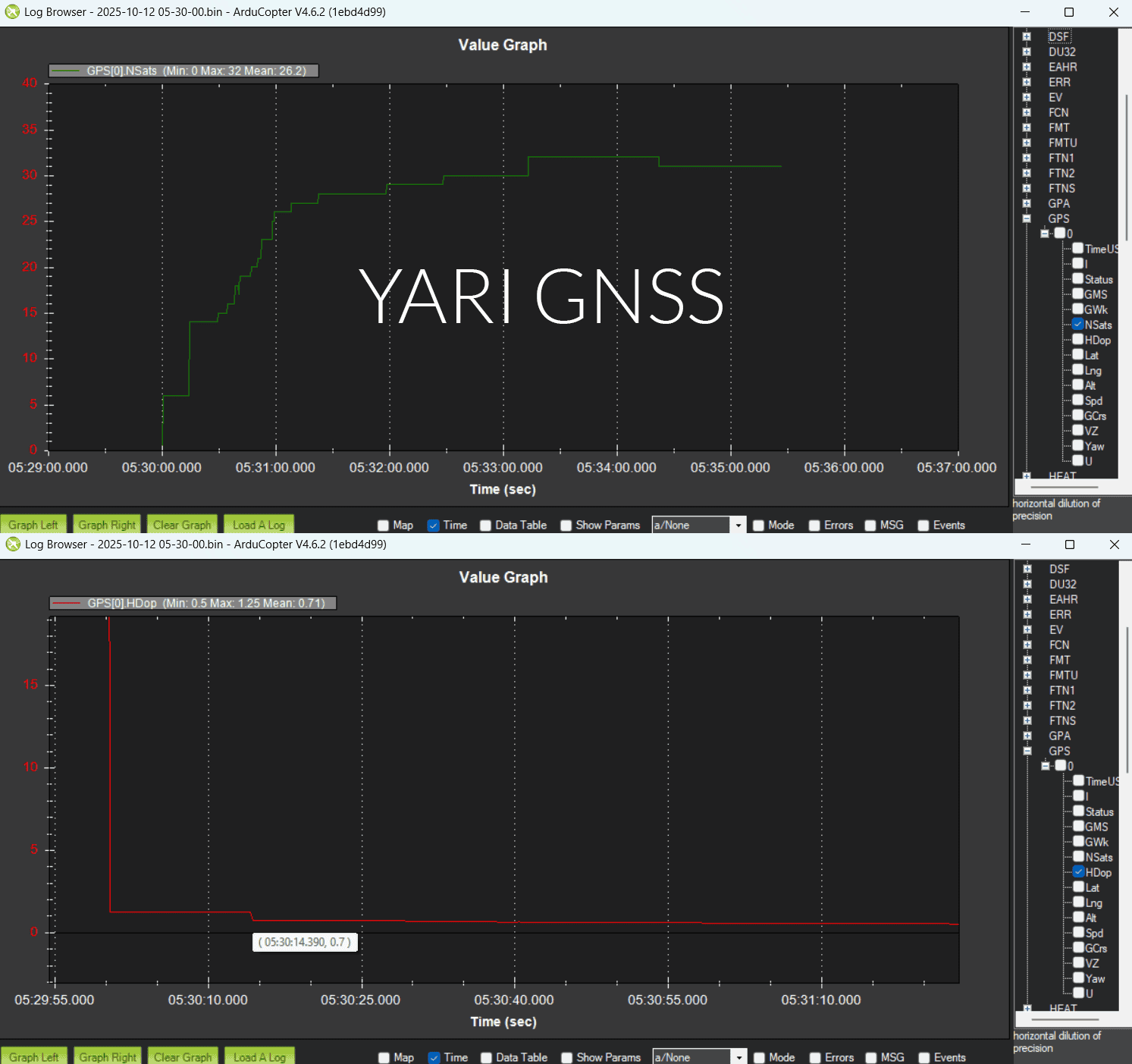Collapse the GPS node in upper tree

pyautogui.click(x=1027, y=218)
